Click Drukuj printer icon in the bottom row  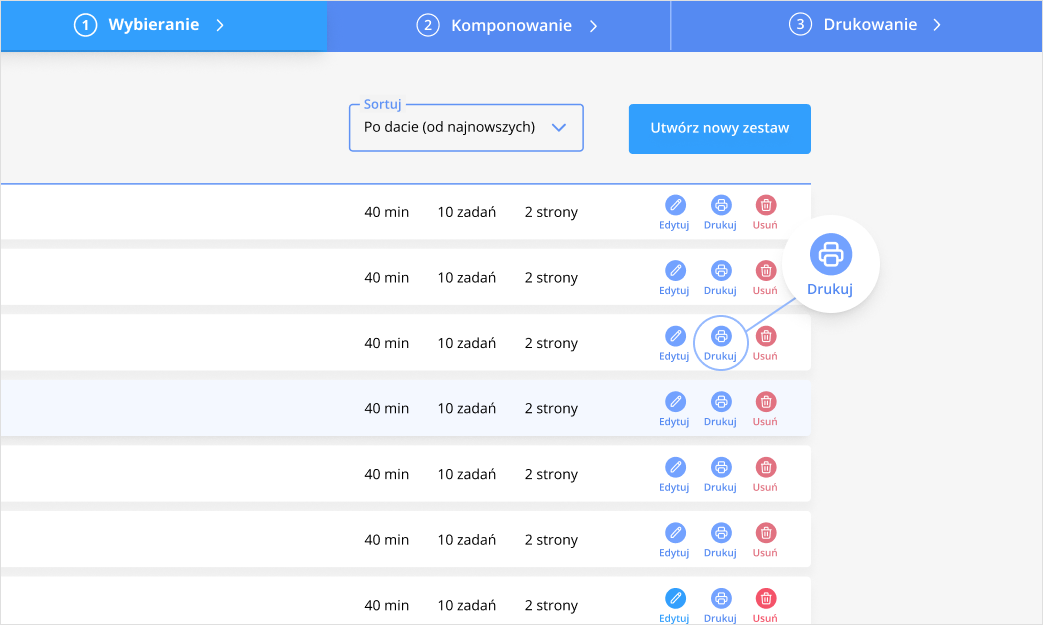(721, 598)
